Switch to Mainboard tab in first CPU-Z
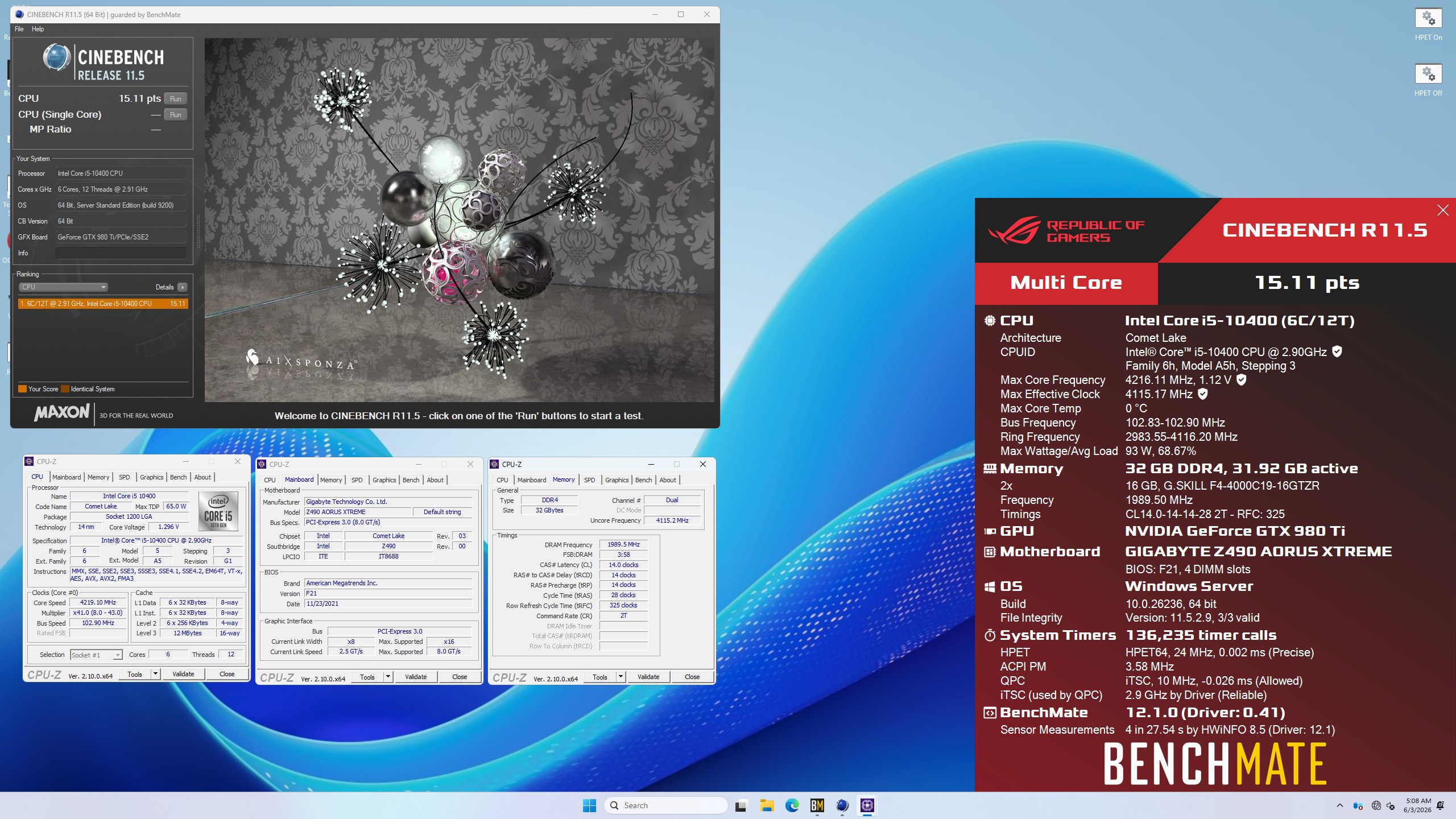 pos(67,477)
